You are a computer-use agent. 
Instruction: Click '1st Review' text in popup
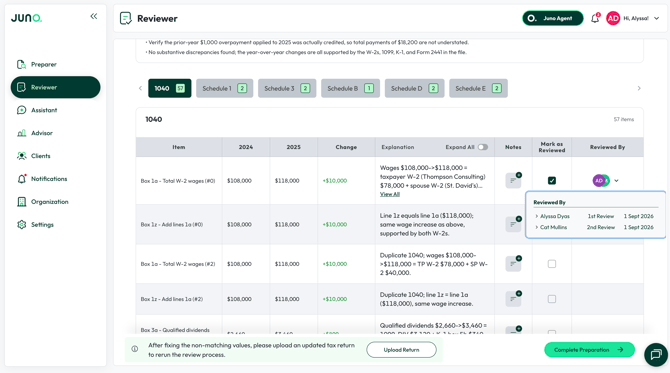coord(601,216)
